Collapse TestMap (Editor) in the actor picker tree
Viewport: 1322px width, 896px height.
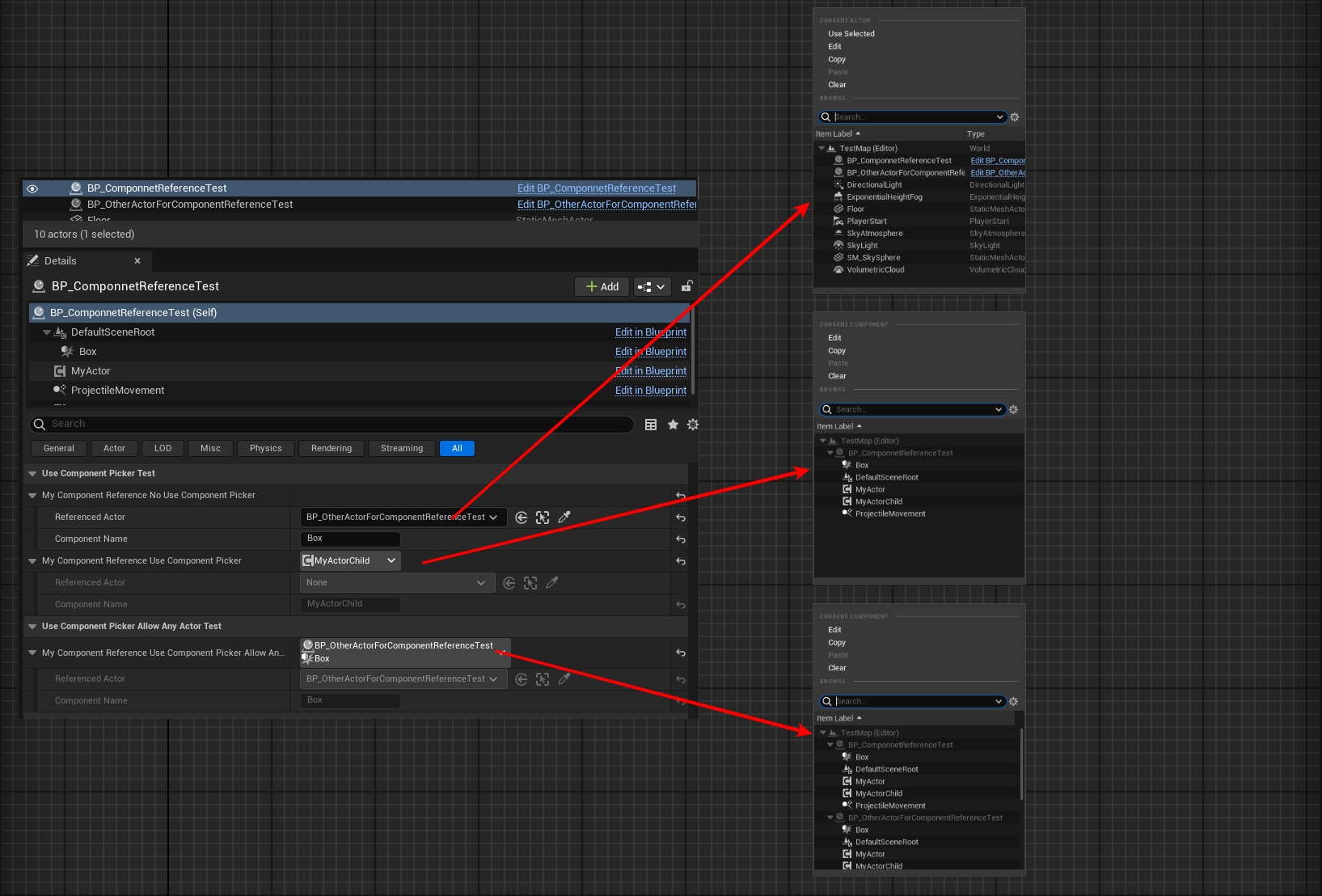coord(821,148)
